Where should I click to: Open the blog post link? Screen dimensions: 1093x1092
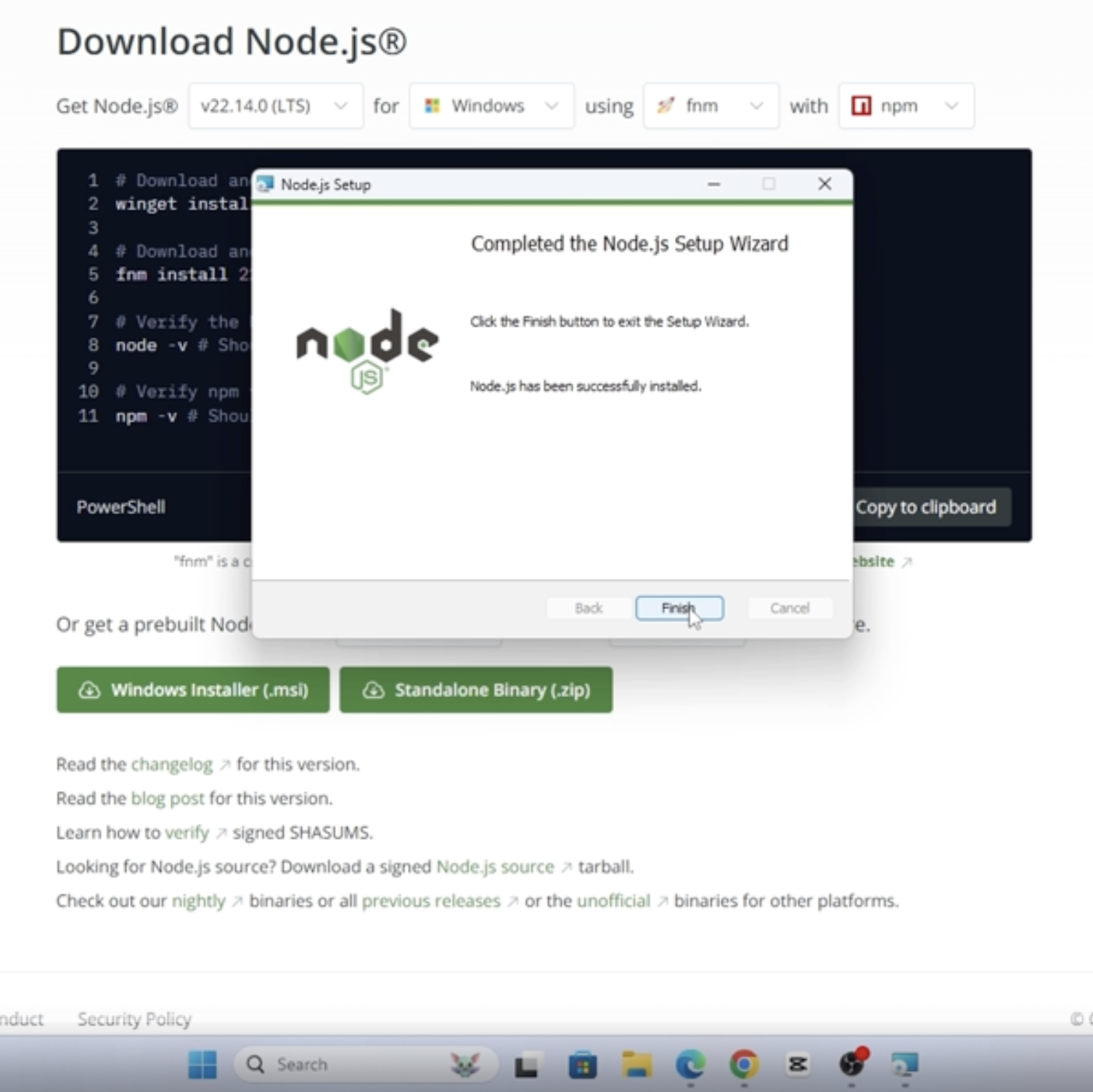168,799
